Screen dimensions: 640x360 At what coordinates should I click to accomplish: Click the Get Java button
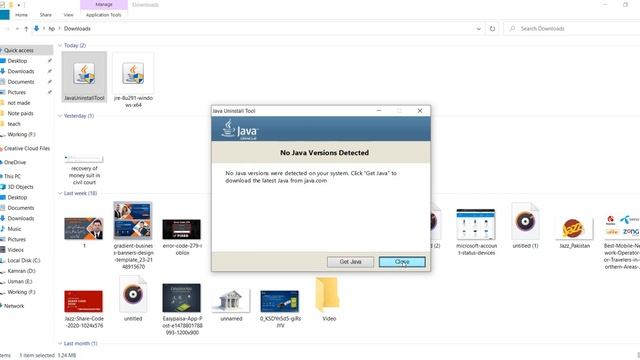click(x=350, y=262)
